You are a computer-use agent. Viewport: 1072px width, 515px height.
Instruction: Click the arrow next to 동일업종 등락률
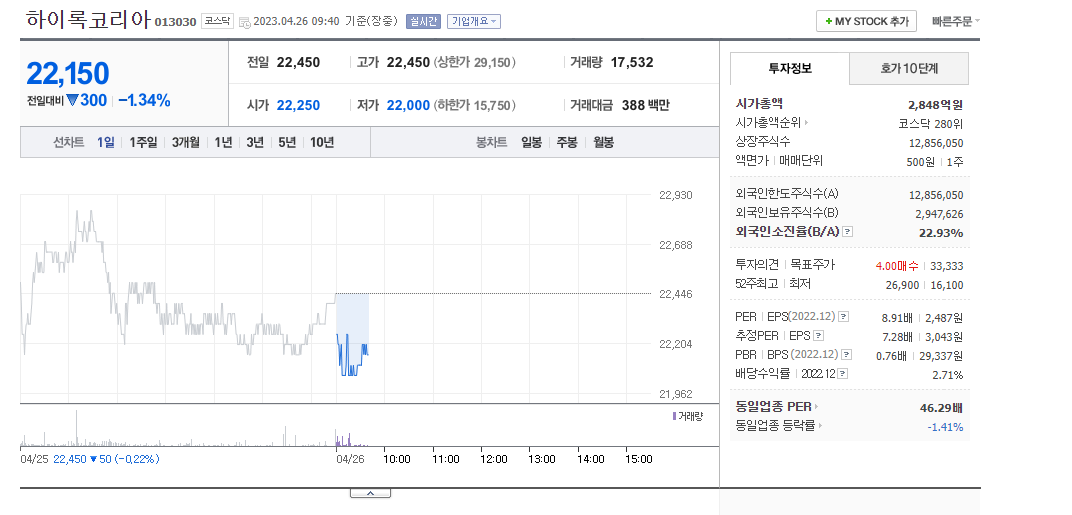[x=820, y=425]
